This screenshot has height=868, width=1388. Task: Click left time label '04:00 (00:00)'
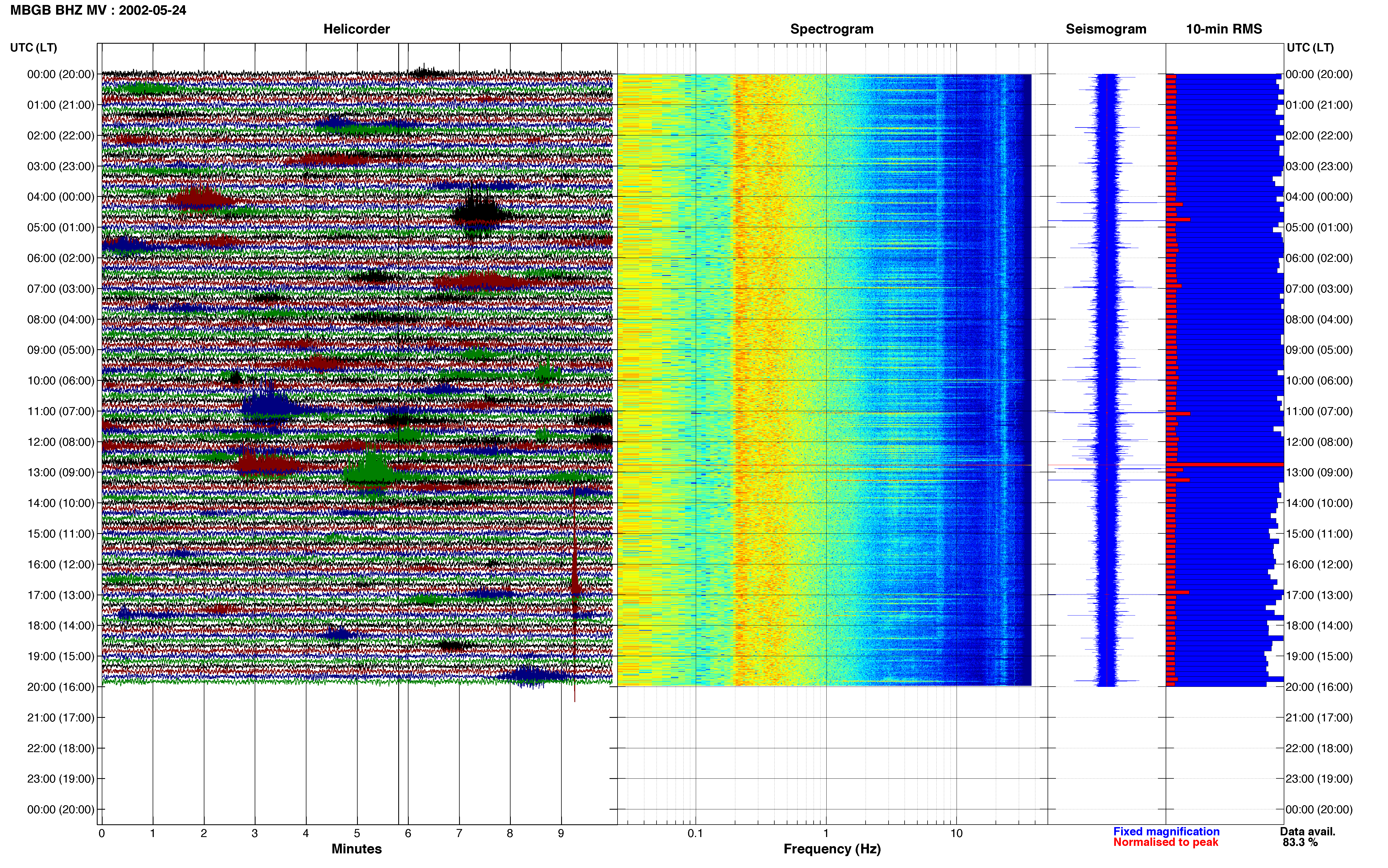pyautogui.click(x=61, y=196)
